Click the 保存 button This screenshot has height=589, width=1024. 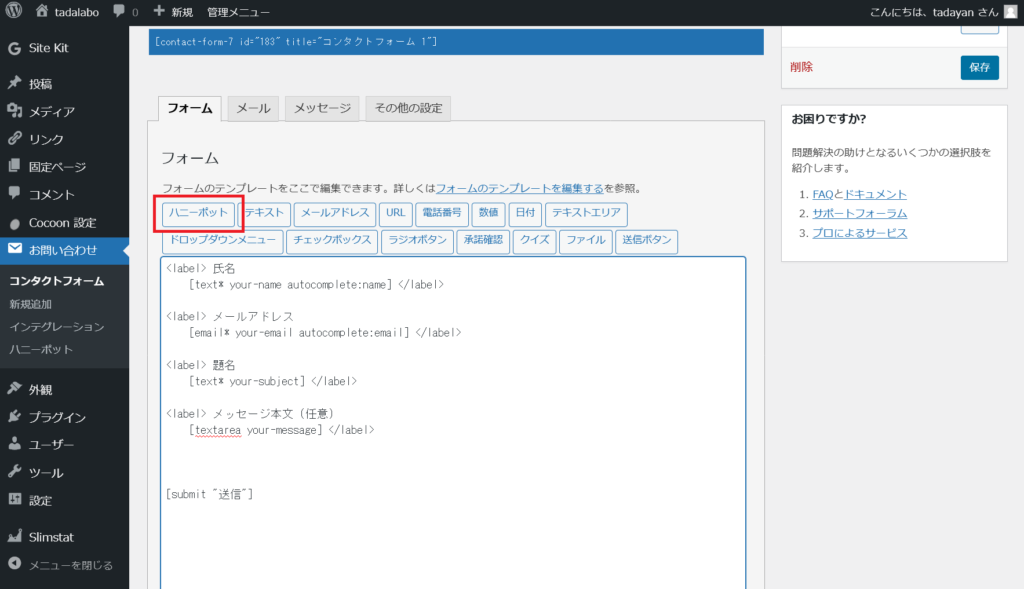(979, 67)
